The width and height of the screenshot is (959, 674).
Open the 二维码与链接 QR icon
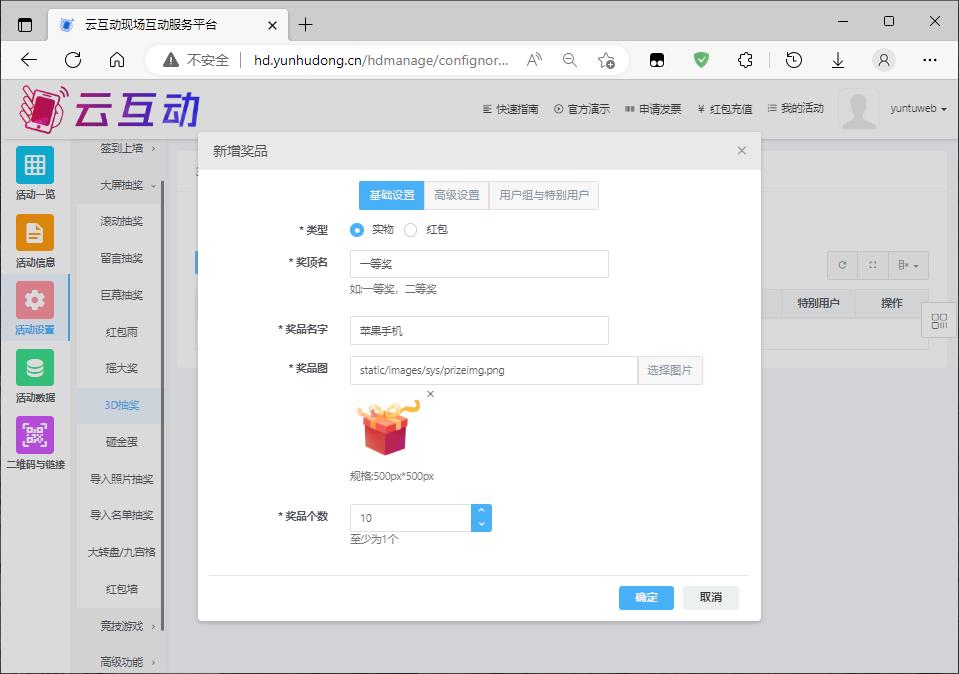[35, 436]
